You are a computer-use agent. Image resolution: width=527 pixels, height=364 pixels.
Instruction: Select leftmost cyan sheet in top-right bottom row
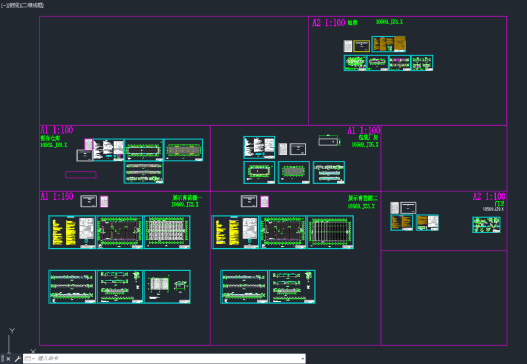355,63
